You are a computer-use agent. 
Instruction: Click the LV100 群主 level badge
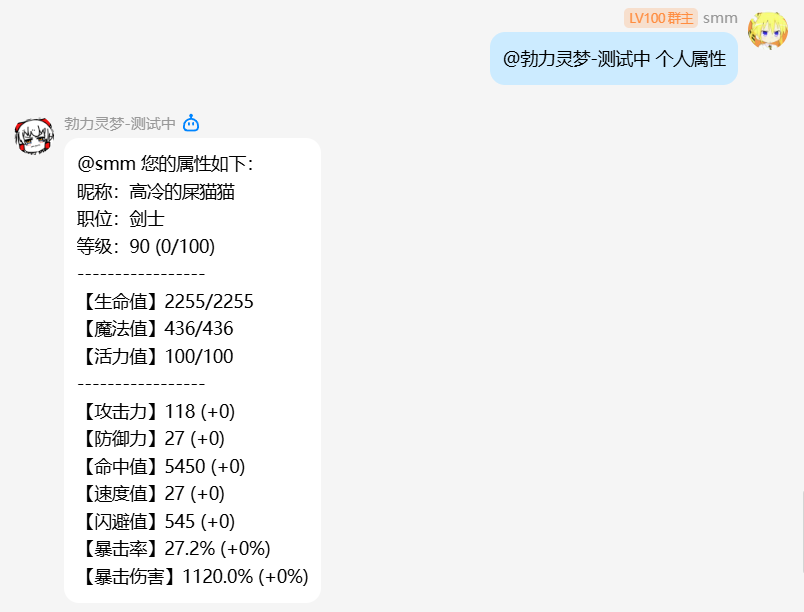pyautogui.click(x=661, y=18)
